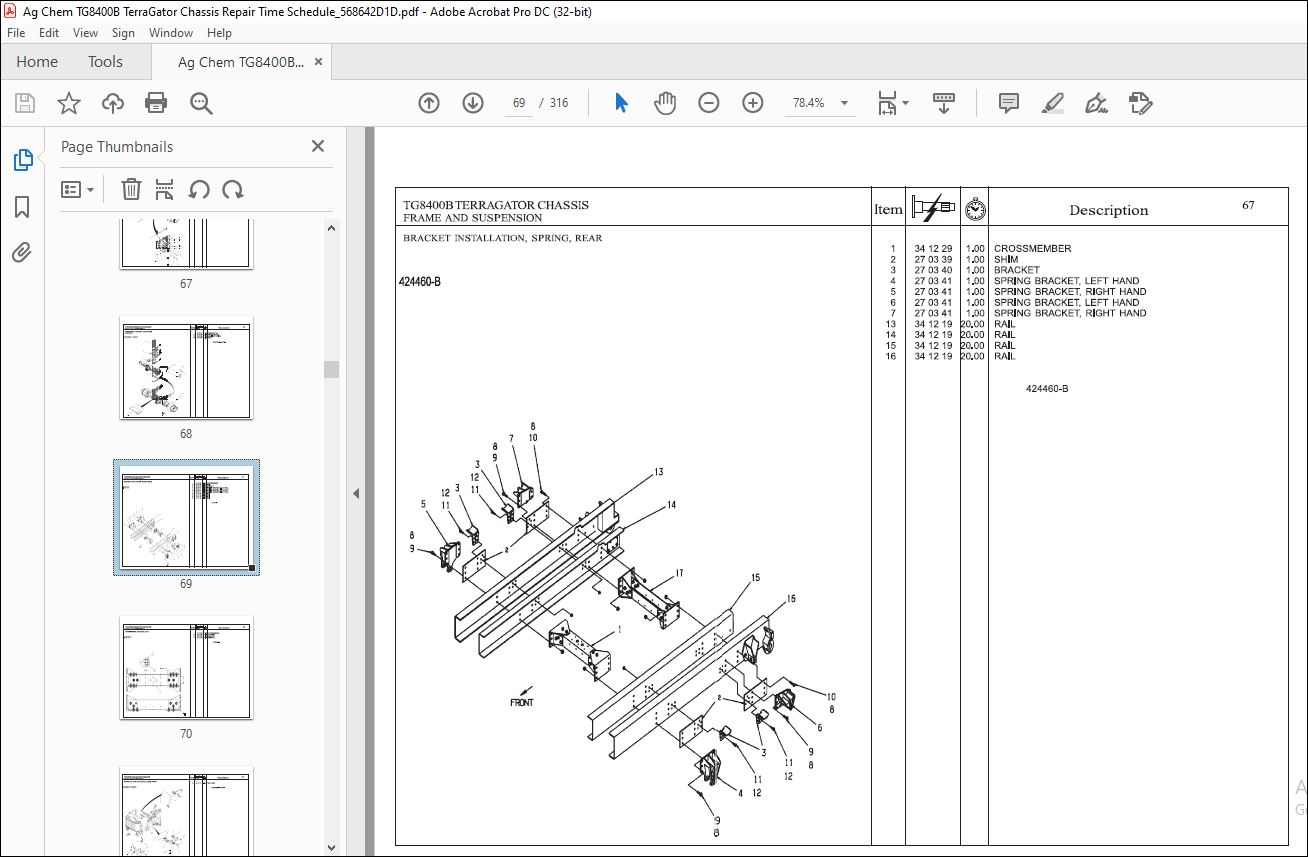Open the Attachments paperclip panel
Image resolution: width=1308 pixels, height=857 pixels.
[22, 252]
